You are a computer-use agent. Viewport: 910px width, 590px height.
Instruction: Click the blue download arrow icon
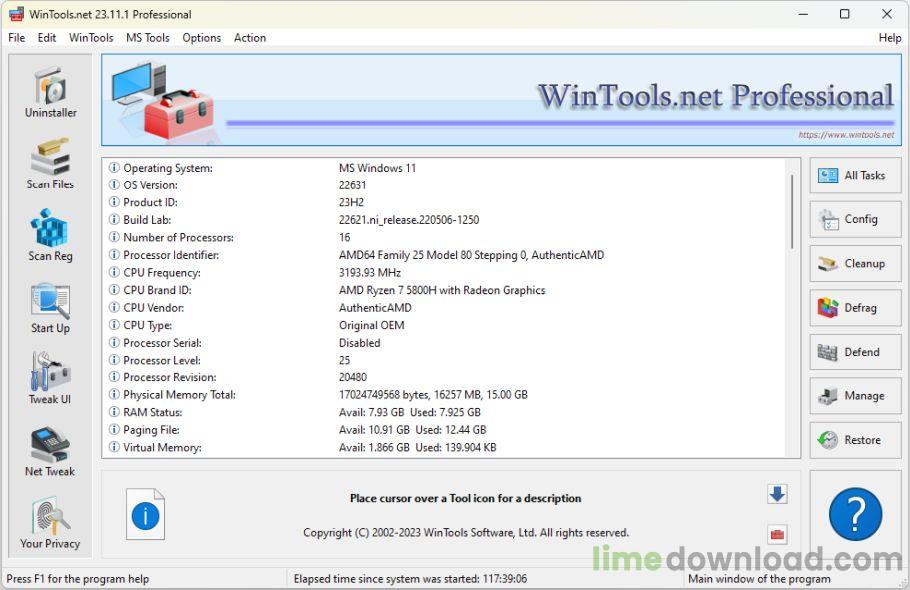pos(777,493)
